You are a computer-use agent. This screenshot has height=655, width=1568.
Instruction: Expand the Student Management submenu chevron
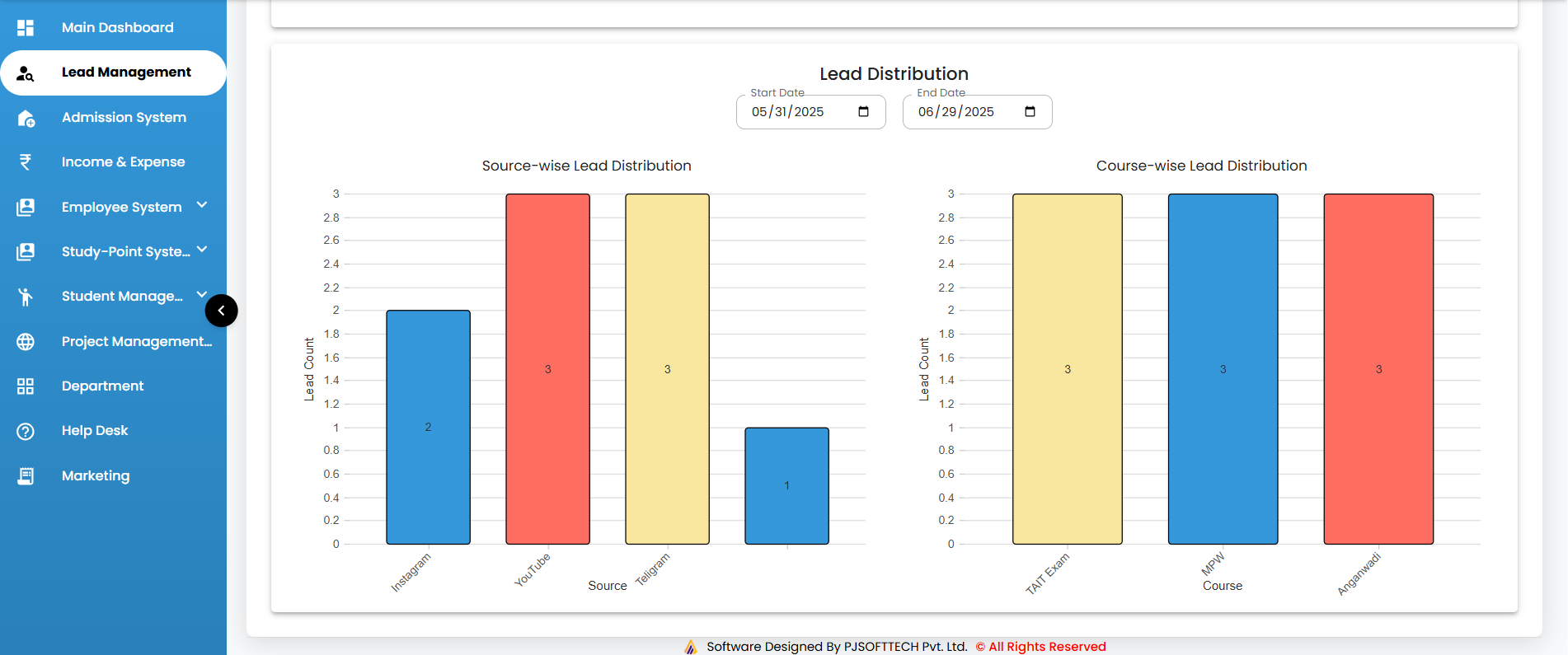(202, 294)
